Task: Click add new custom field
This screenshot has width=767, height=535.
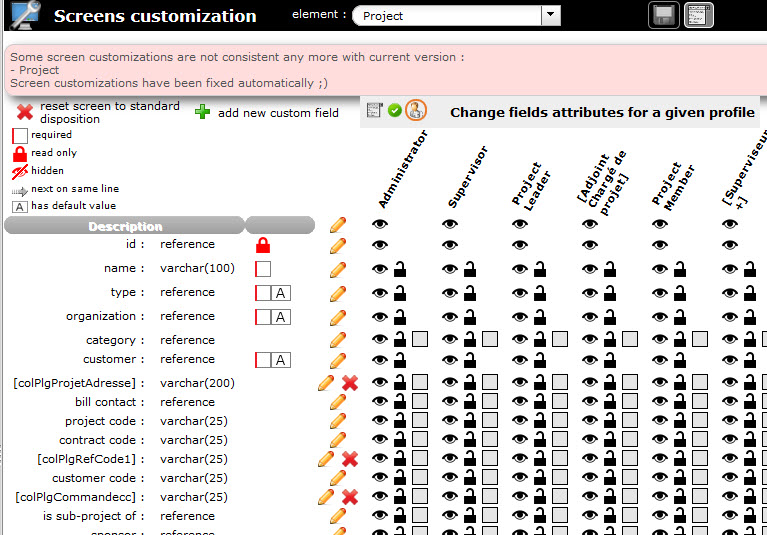Action: click(267, 113)
